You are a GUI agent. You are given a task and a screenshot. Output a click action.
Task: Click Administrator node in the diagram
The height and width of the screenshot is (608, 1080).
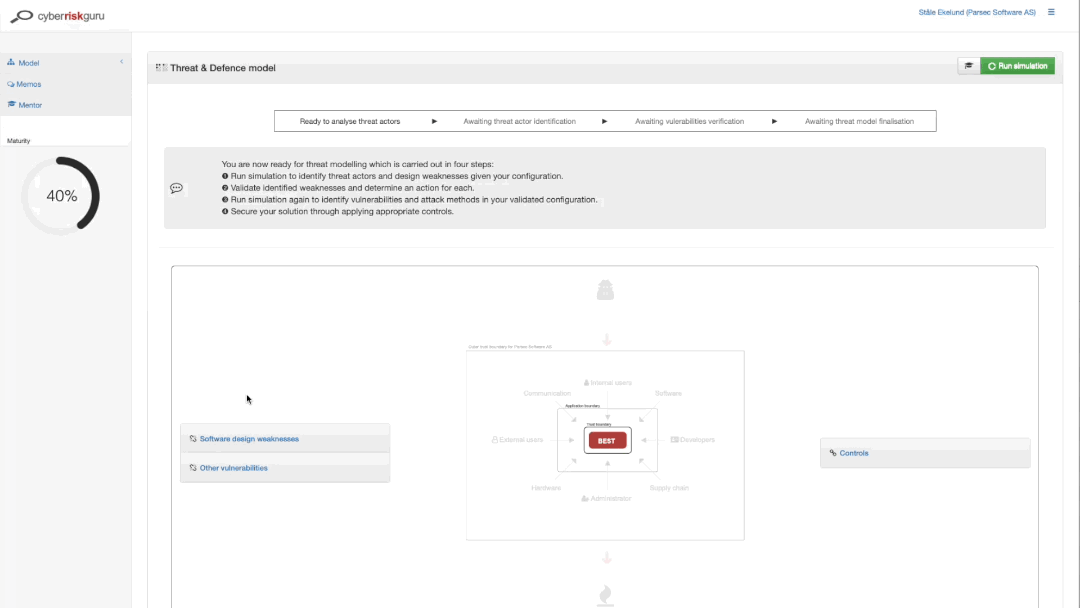[606, 498]
